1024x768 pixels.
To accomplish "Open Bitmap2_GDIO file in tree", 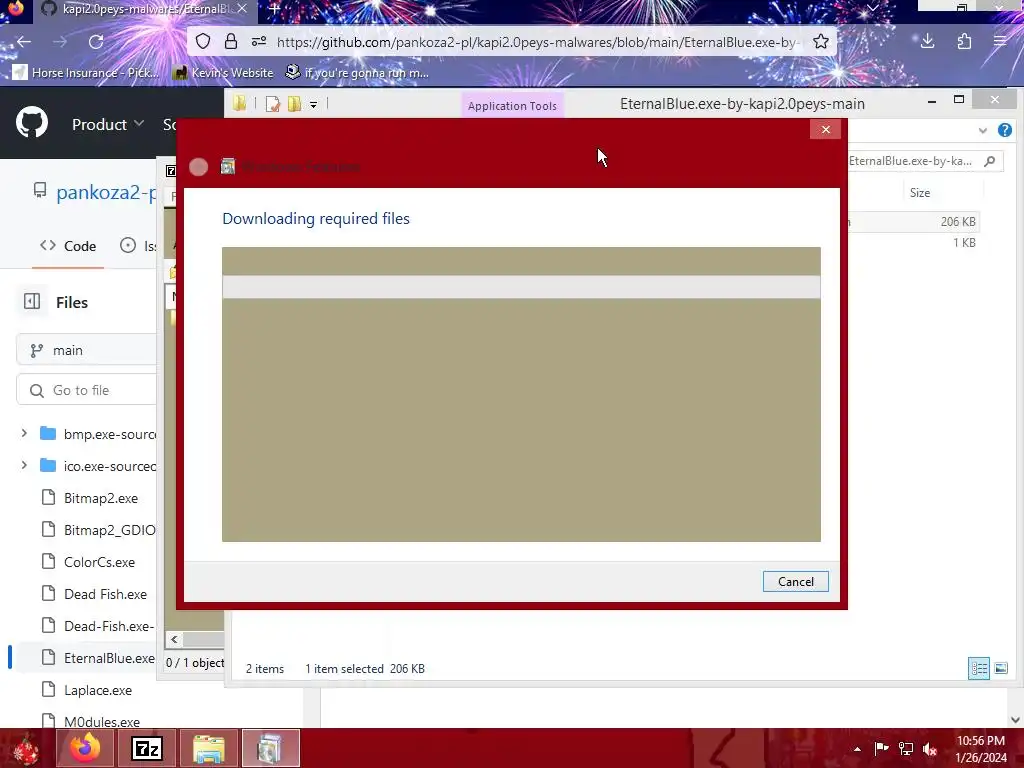I will (98, 530).
